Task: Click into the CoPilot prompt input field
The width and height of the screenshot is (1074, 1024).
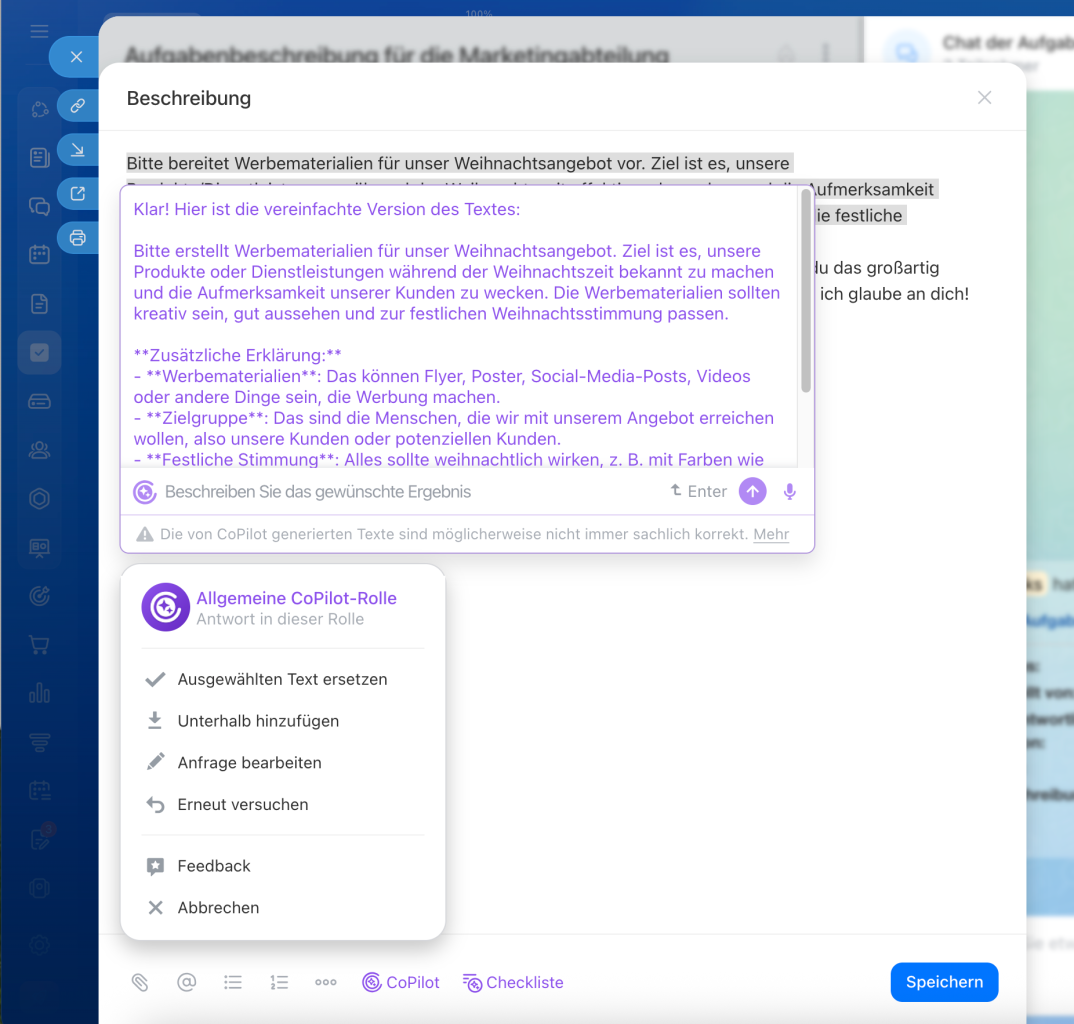Action: 411,492
